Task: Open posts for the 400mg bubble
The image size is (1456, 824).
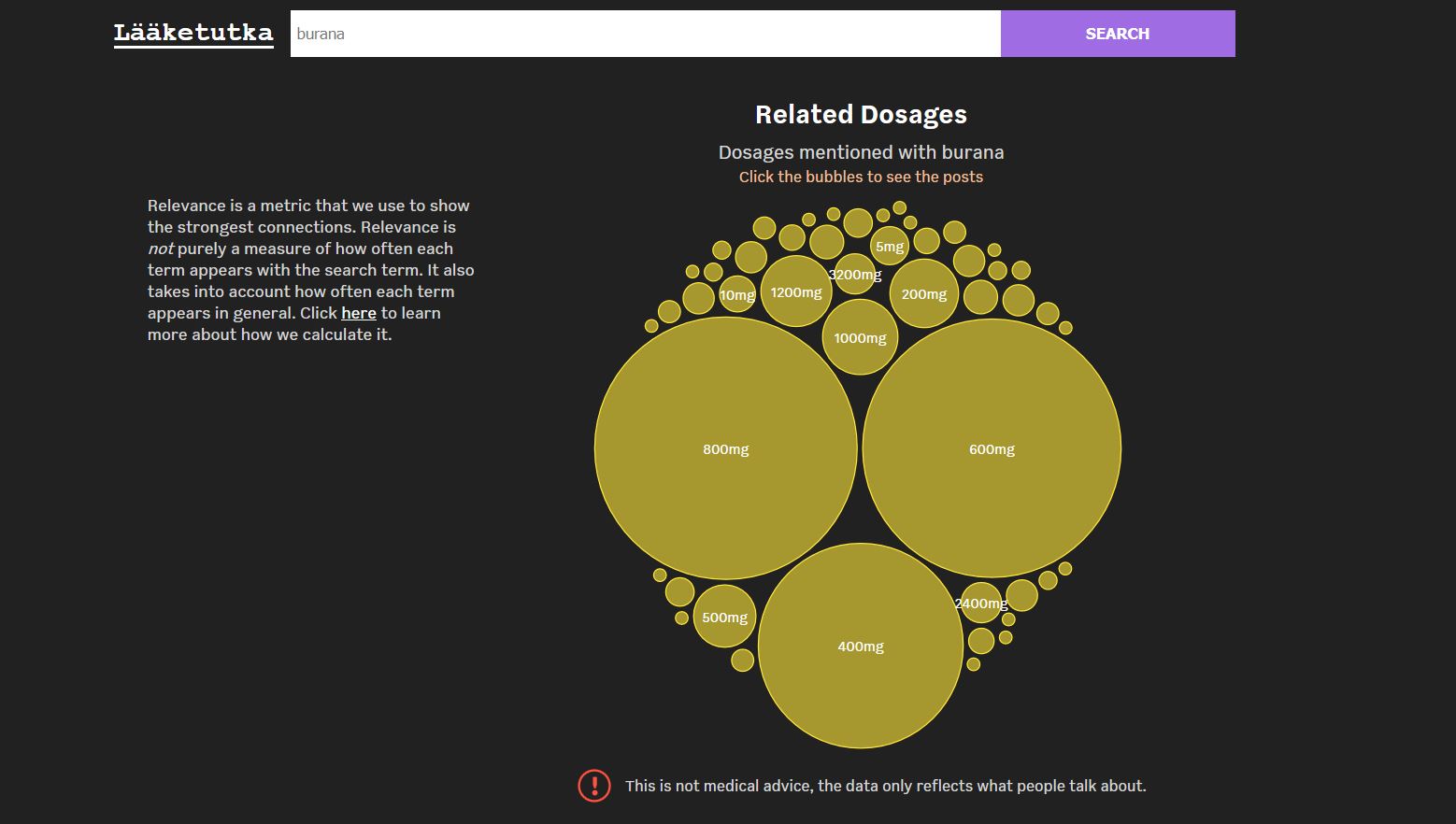Action: (x=860, y=646)
